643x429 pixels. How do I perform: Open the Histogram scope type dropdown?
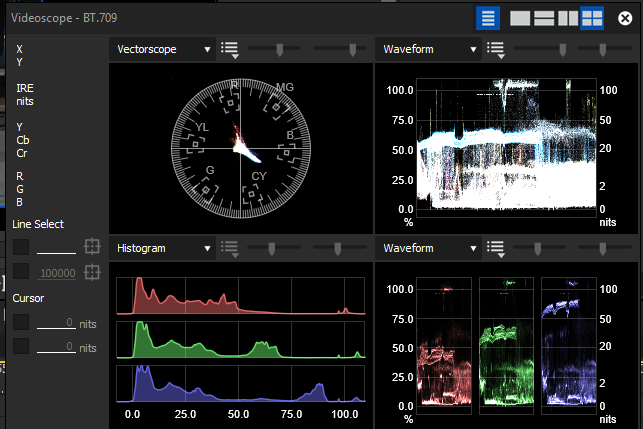click(x=162, y=247)
